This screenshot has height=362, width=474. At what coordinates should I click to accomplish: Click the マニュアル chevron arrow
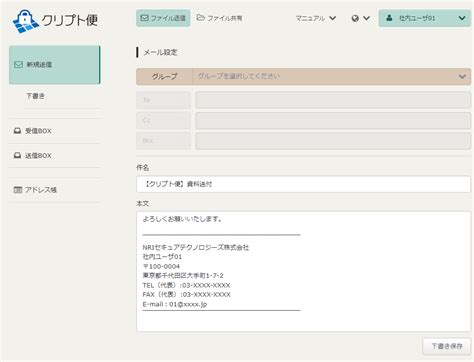pyautogui.click(x=332, y=18)
